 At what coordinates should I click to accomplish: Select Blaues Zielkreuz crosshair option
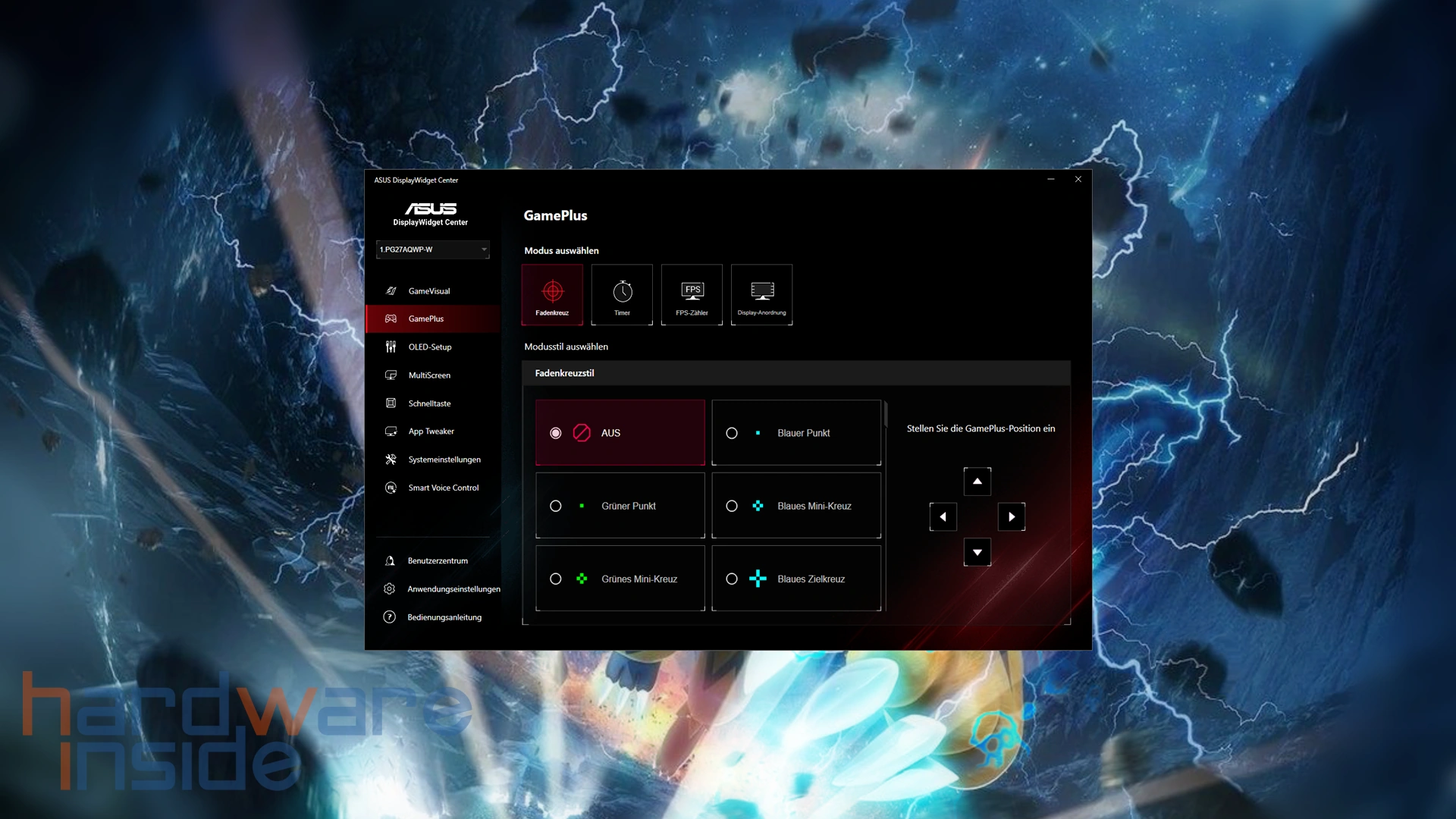732,579
